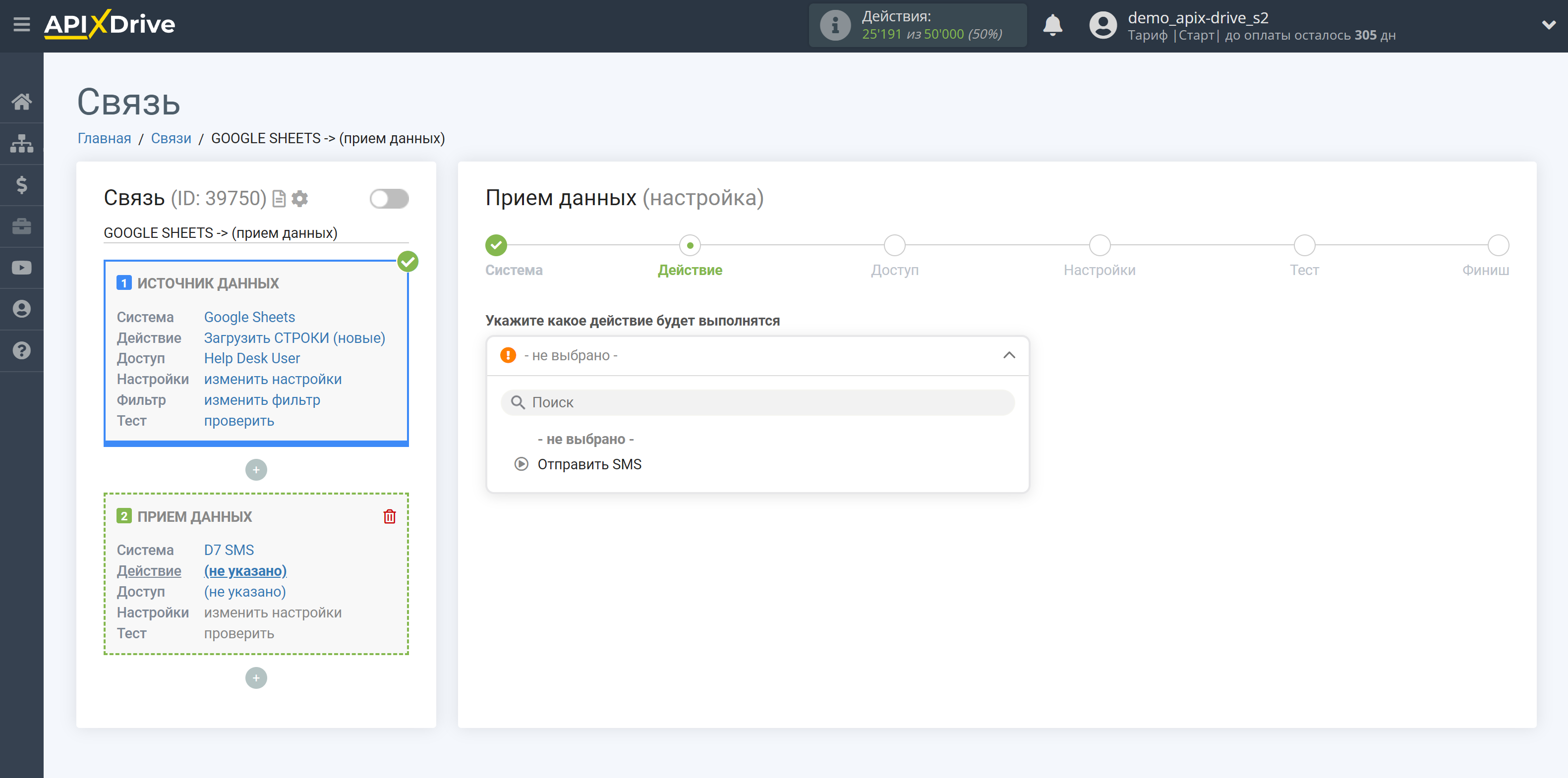The width and height of the screenshot is (1568, 778).
Task: Click the ApiX-Drive logo
Action: (x=110, y=25)
